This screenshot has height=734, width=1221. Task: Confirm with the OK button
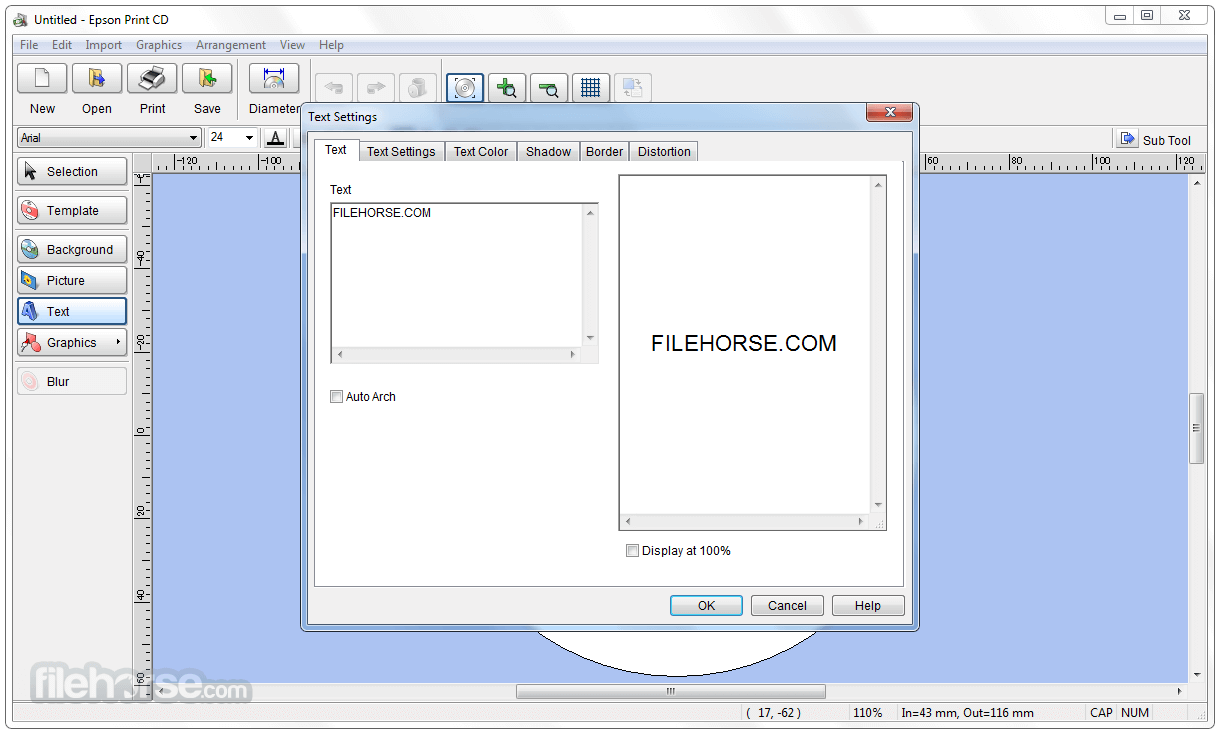point(706,605)
